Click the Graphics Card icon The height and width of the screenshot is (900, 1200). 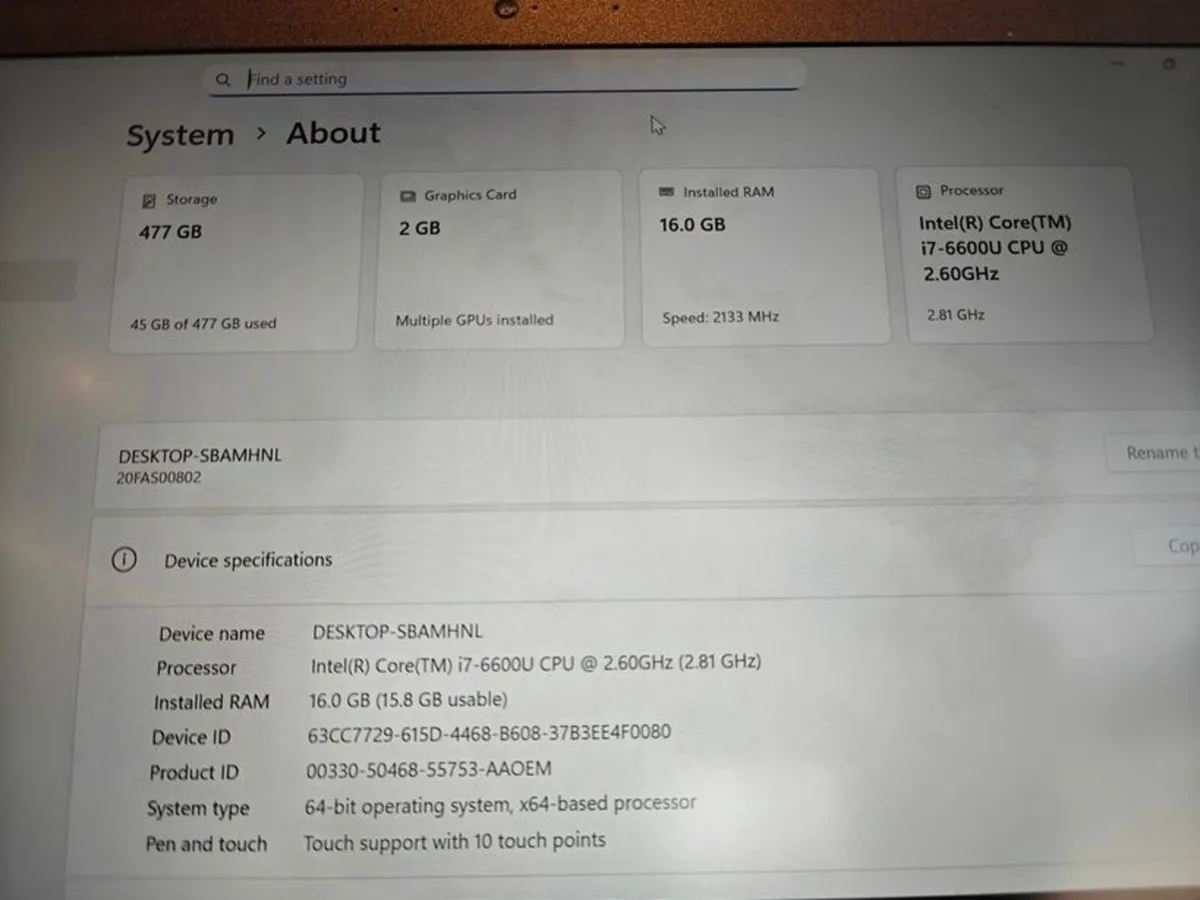tap(407, 195)
